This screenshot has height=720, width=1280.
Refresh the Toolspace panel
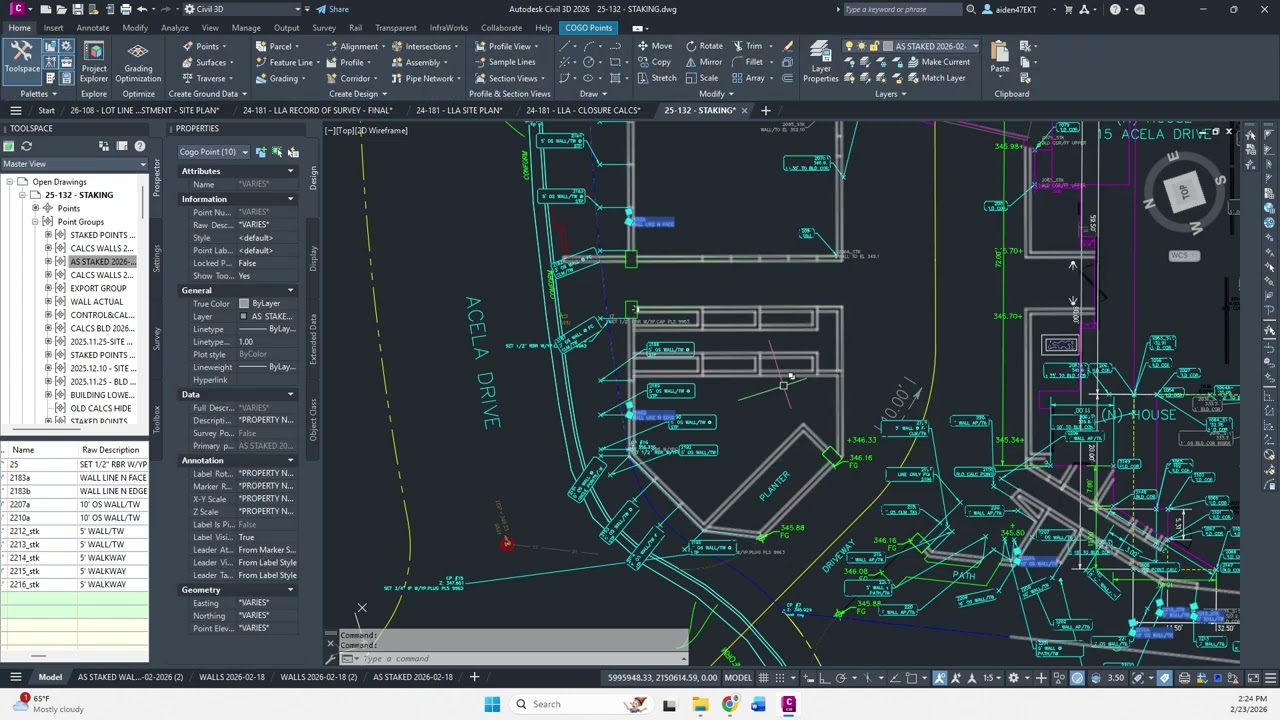(27, 146)
